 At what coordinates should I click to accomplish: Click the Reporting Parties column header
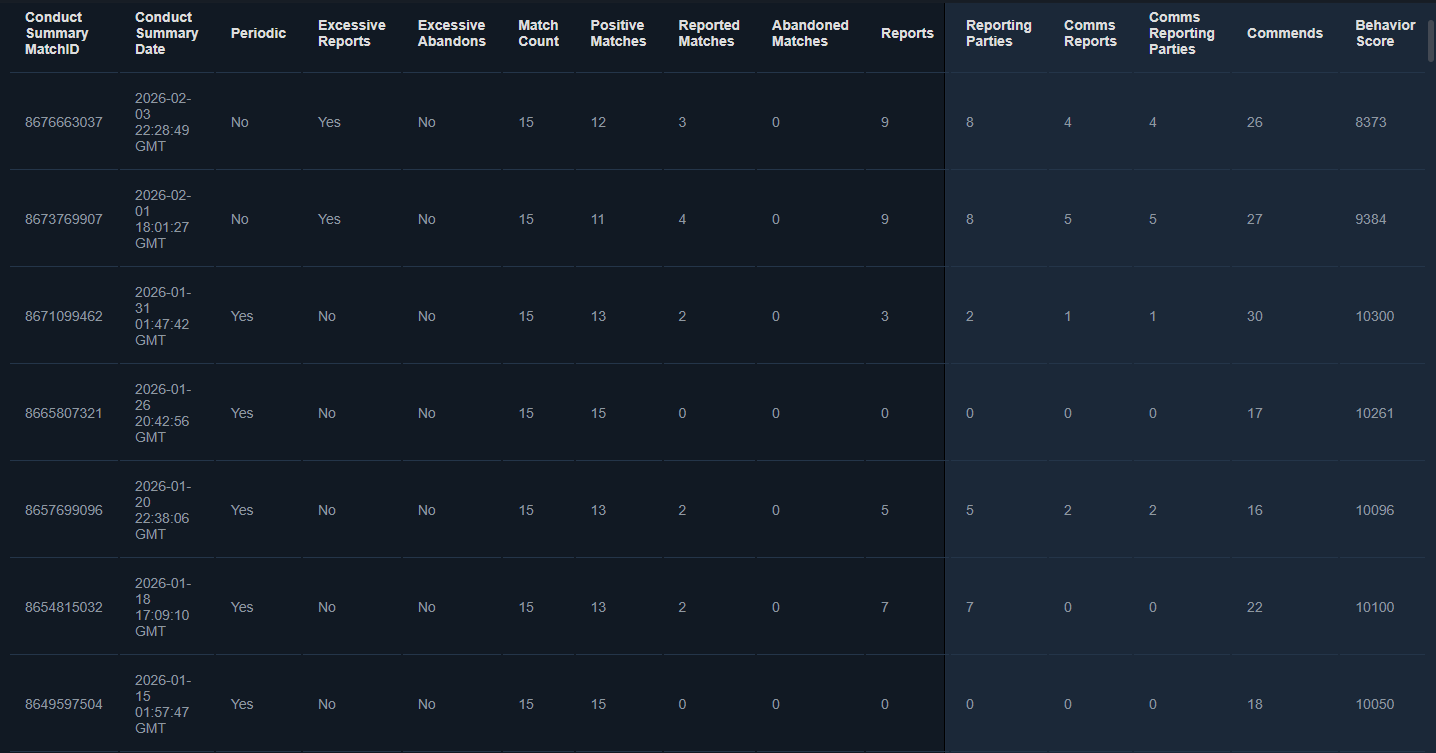[998, 33]
